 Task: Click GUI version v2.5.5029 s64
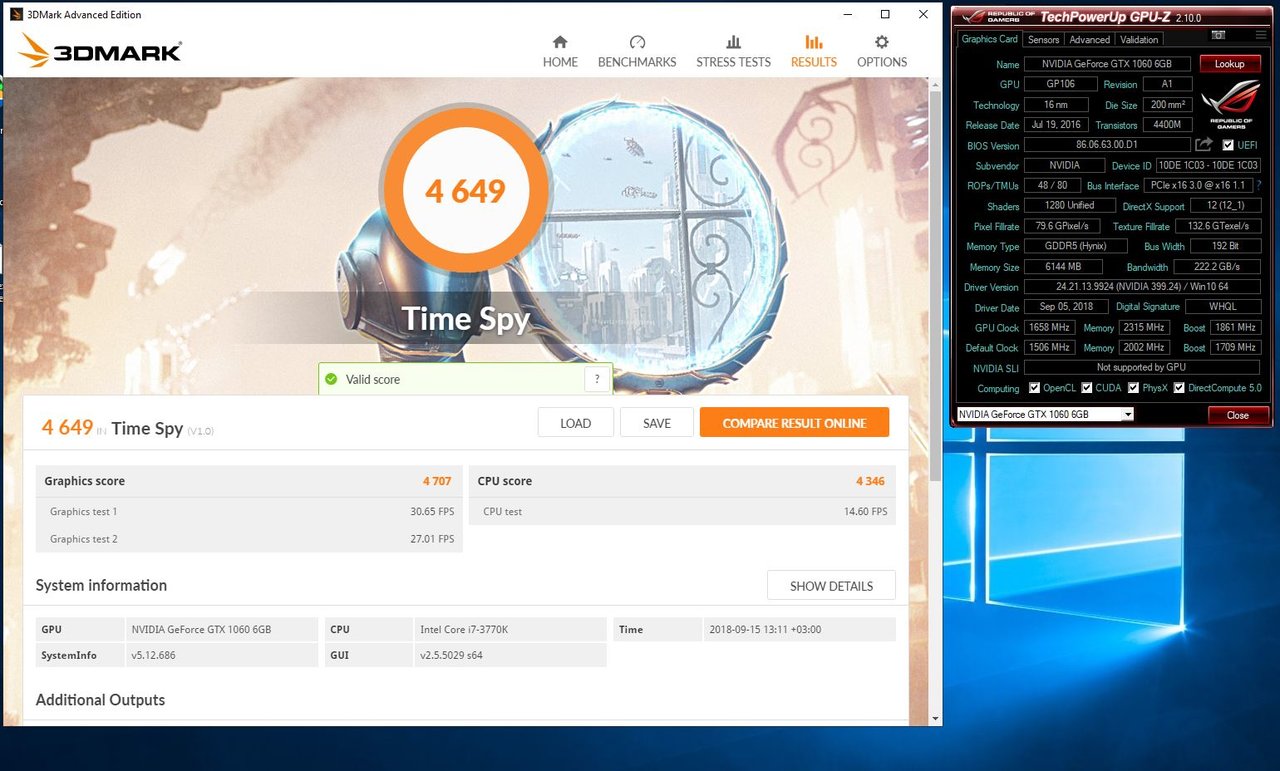[x=510, y=655]
